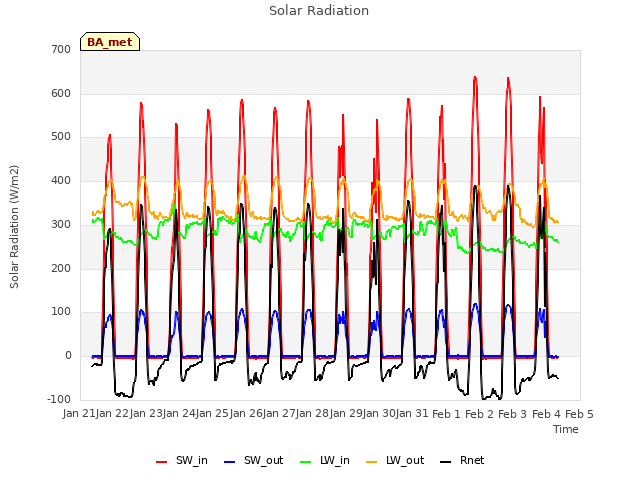Click the Feb 2 x-axis tick label
The image size is (640, 480).
point(480,414)
